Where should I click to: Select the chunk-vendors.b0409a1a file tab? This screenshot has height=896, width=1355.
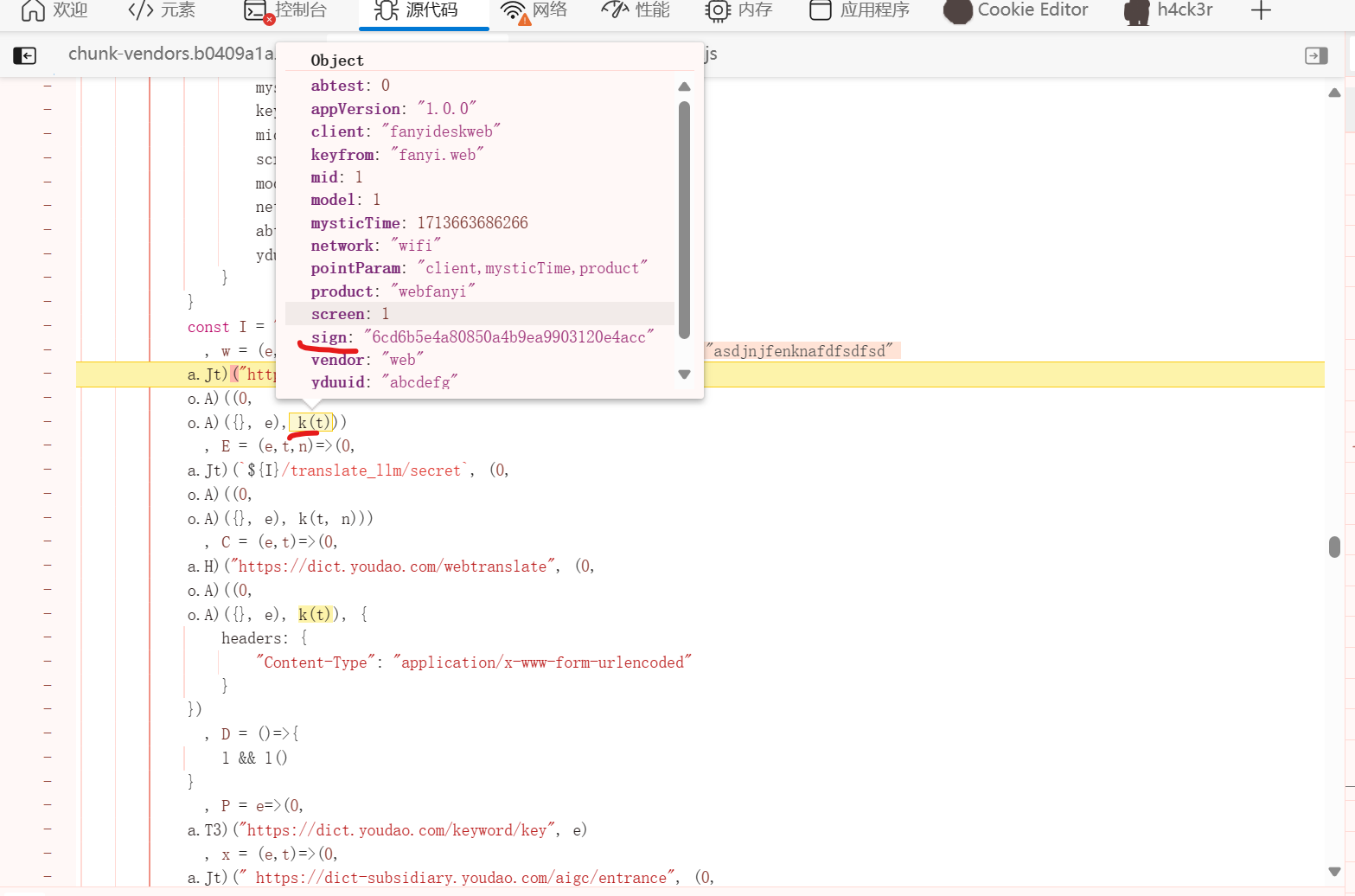click(x=170, y=54)
